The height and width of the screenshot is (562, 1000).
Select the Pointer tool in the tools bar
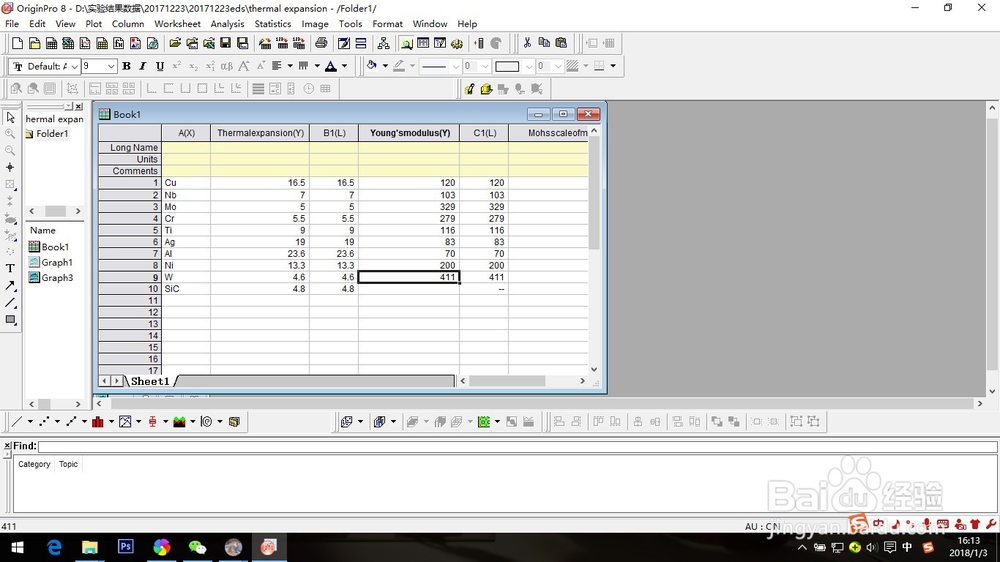pos(10,118)
